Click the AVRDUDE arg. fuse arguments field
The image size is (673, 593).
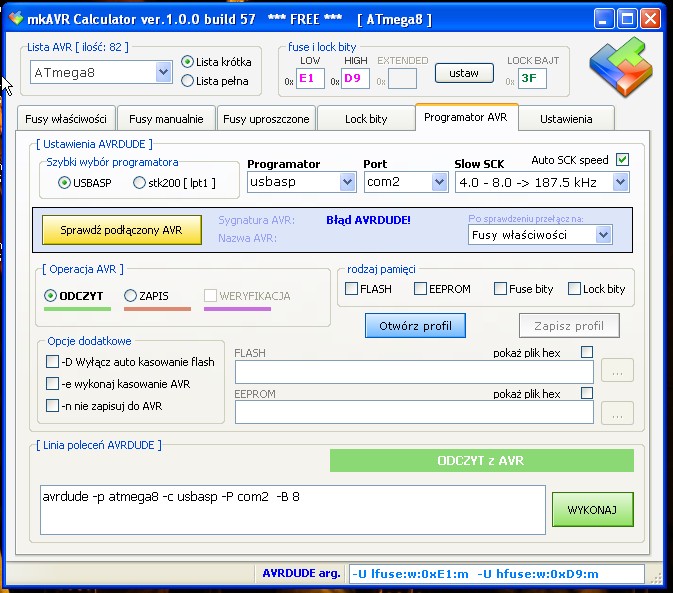(497, 574)
